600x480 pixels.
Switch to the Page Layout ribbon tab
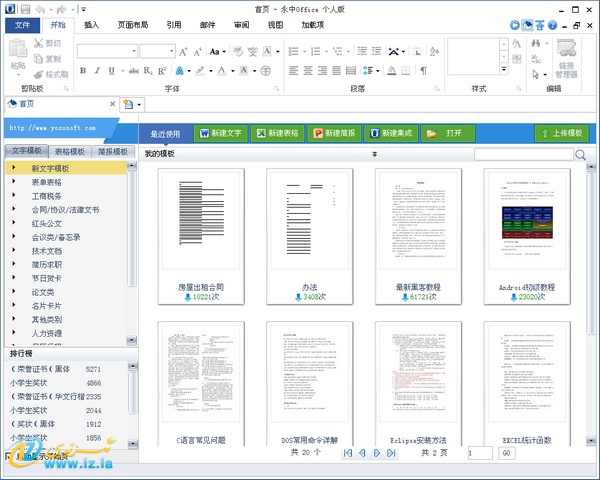133,25
